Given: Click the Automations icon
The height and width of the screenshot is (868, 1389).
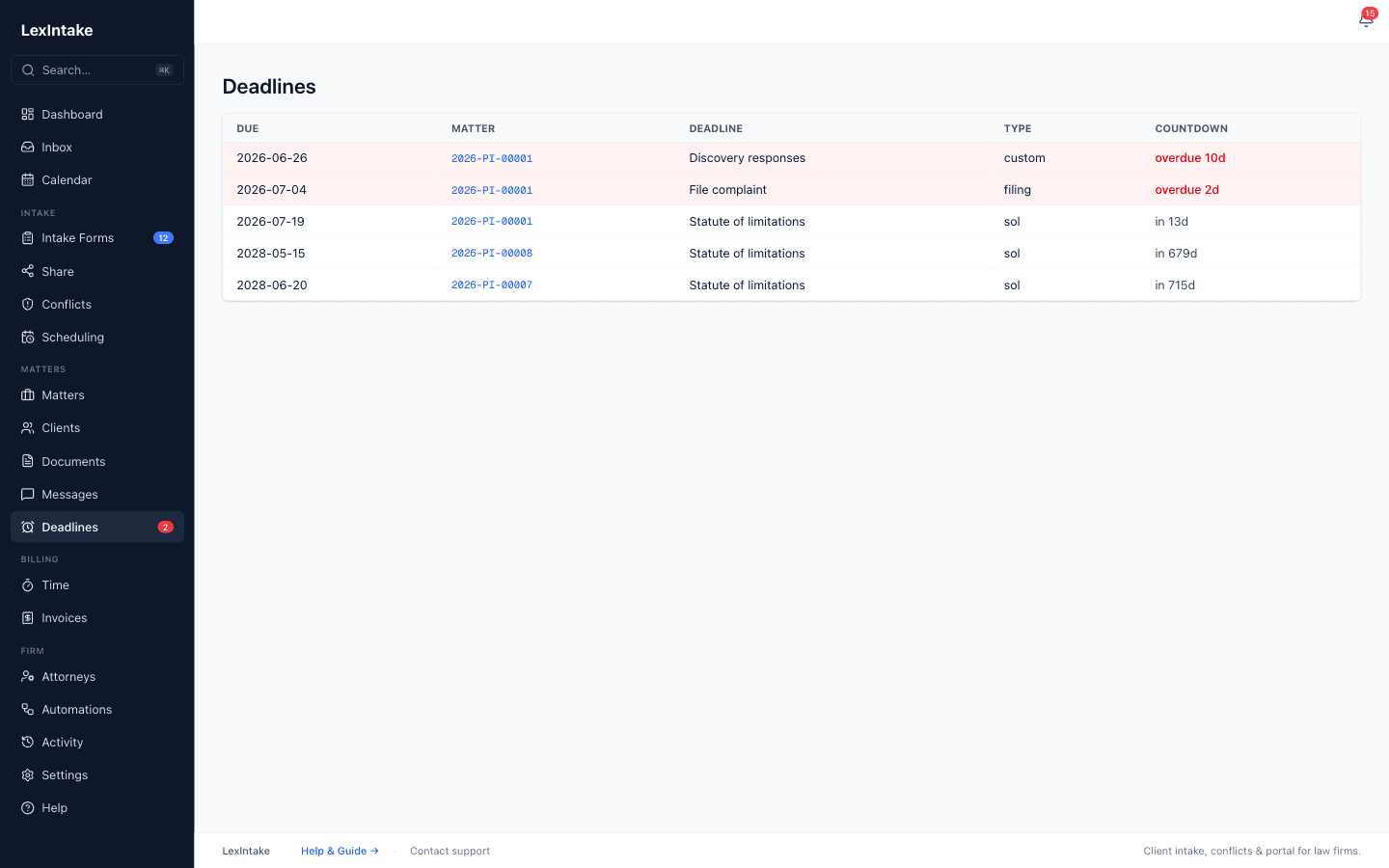Looking at the screenshot, I should pos(28,709).
